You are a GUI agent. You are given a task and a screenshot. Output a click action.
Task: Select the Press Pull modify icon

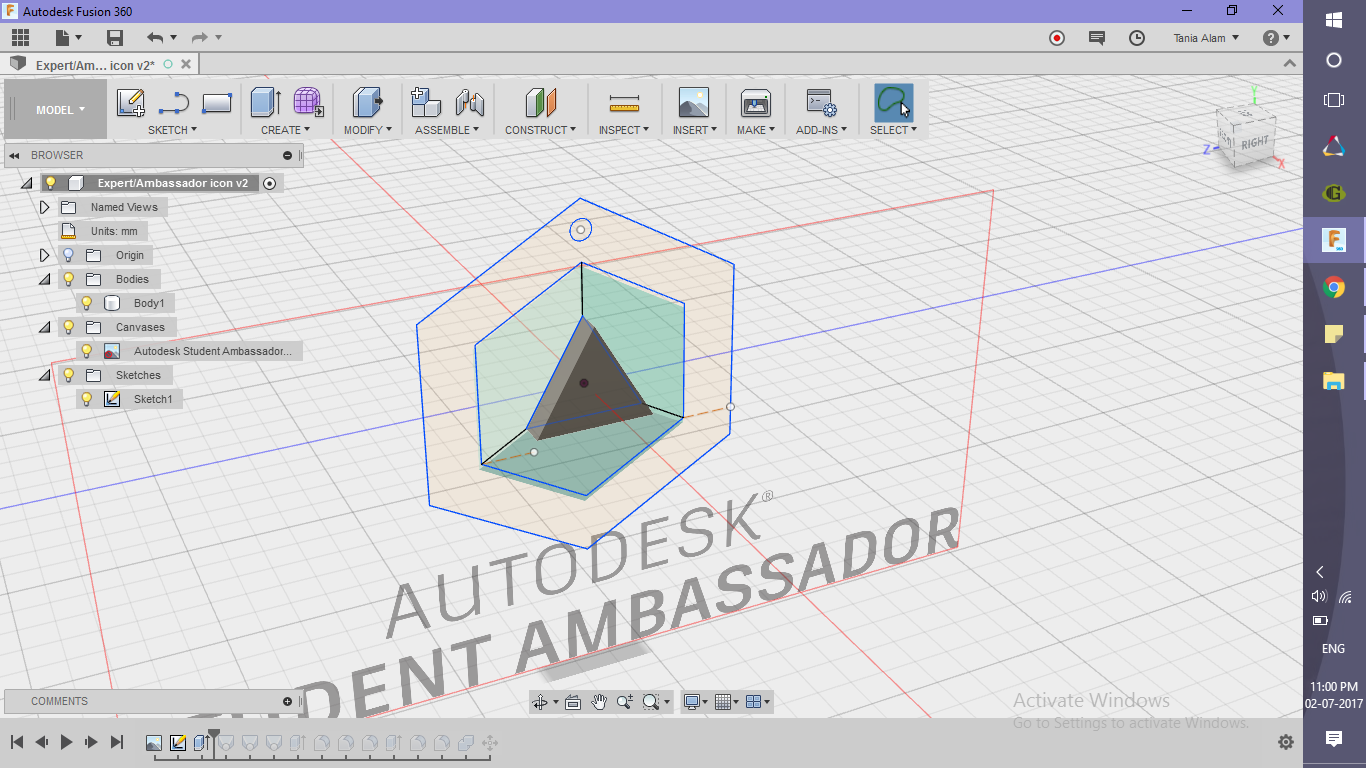coord(368,102)
